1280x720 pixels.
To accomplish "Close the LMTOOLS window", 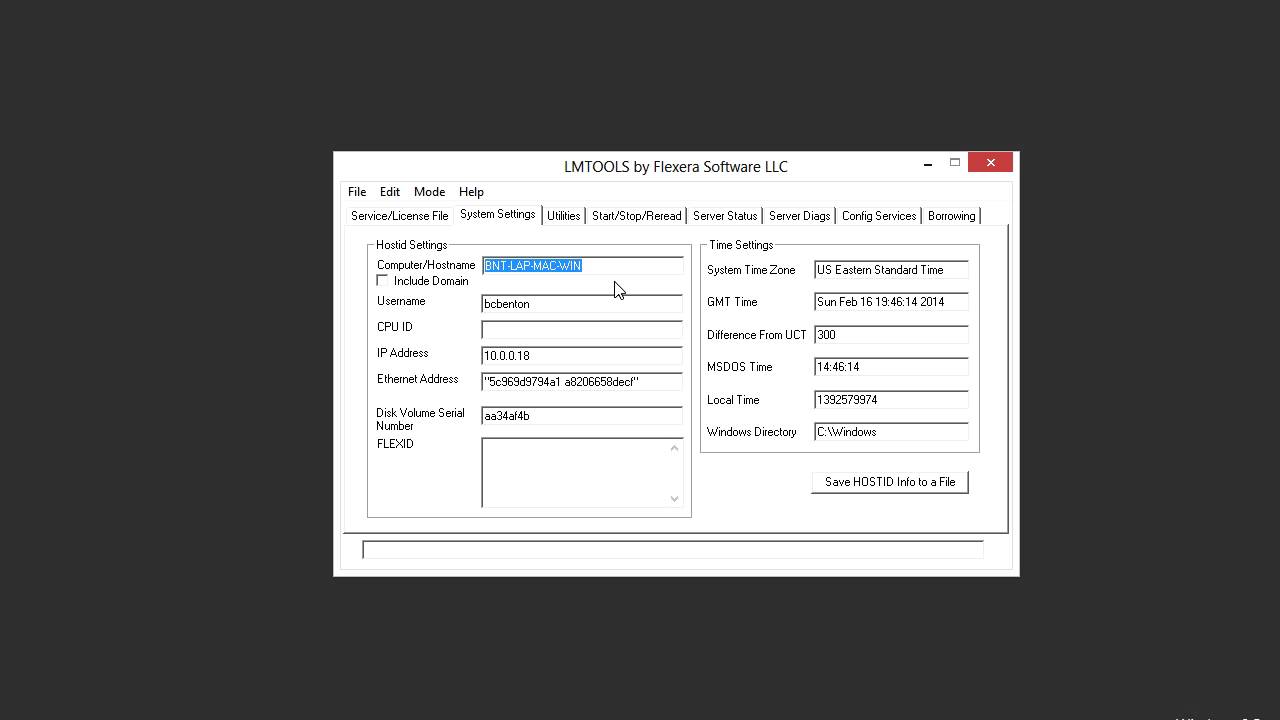I will [990, 163].
